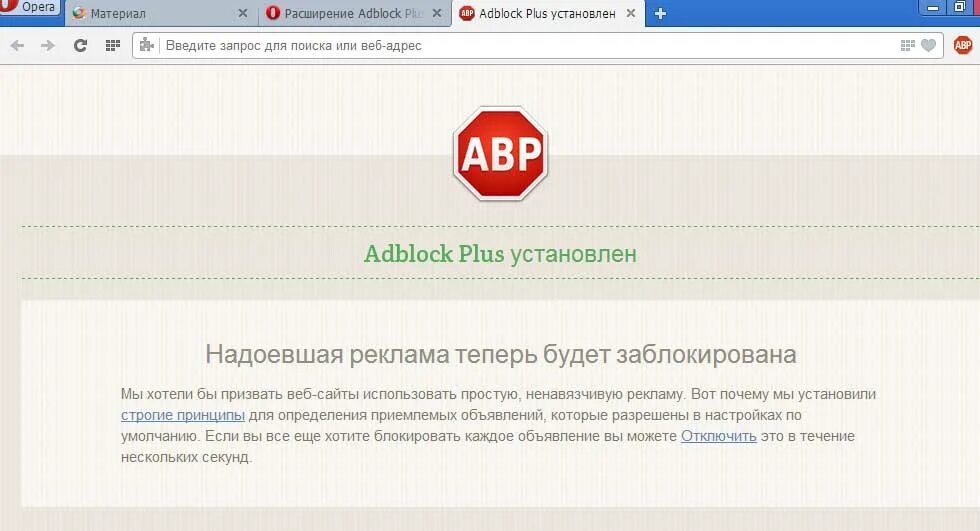Click the Надоевшая реклама теперь будет заблокирована heading
Viewport: 980px width, 531px height.
pos(501,354)
